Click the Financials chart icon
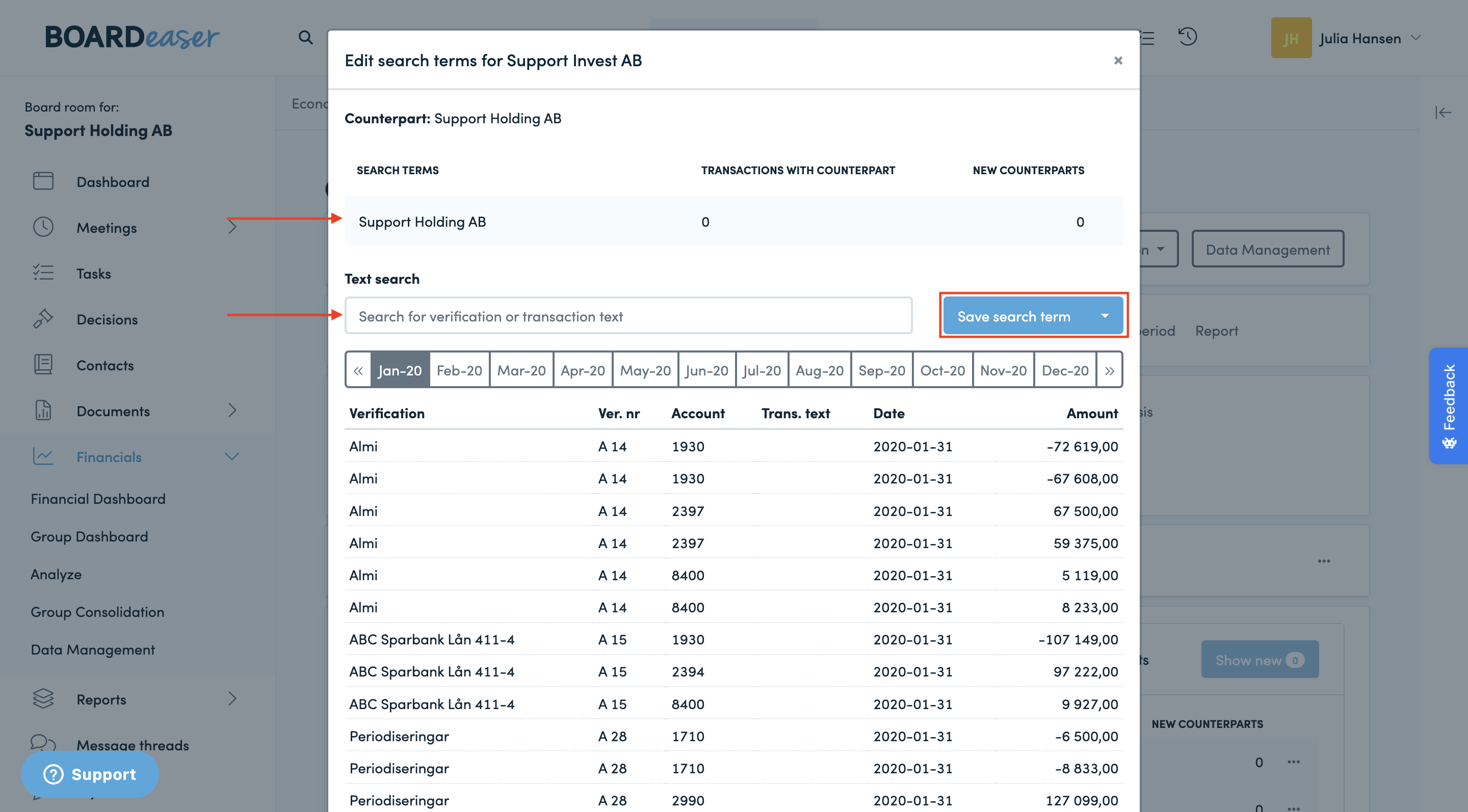 [x=43, y=456]
